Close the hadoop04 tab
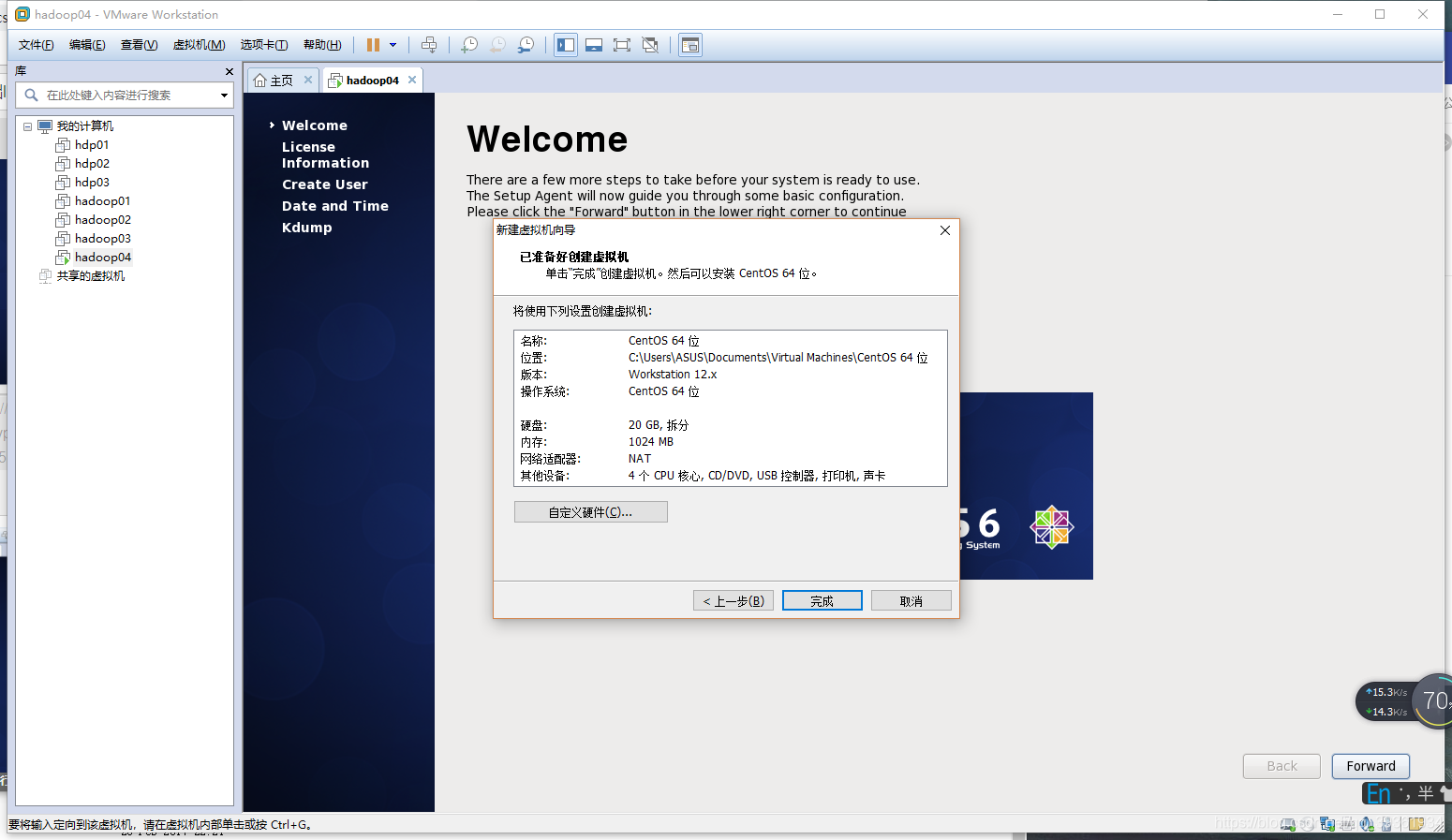Screen dimensions: 1452x840 [x=412, y=80]
